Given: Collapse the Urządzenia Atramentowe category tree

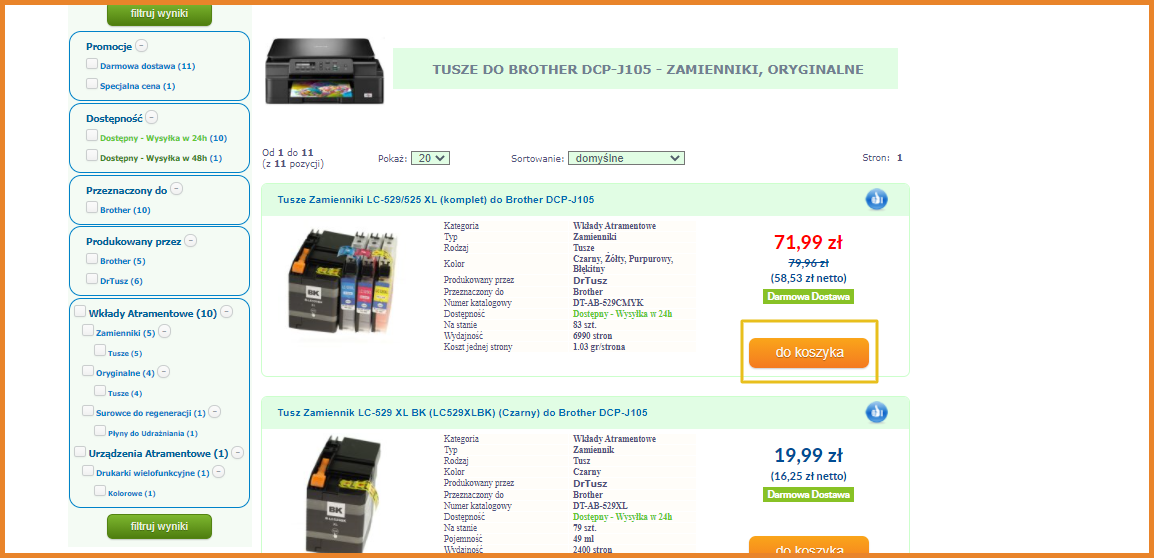Looking at the screenshot, I should click(x=238, y=453).
